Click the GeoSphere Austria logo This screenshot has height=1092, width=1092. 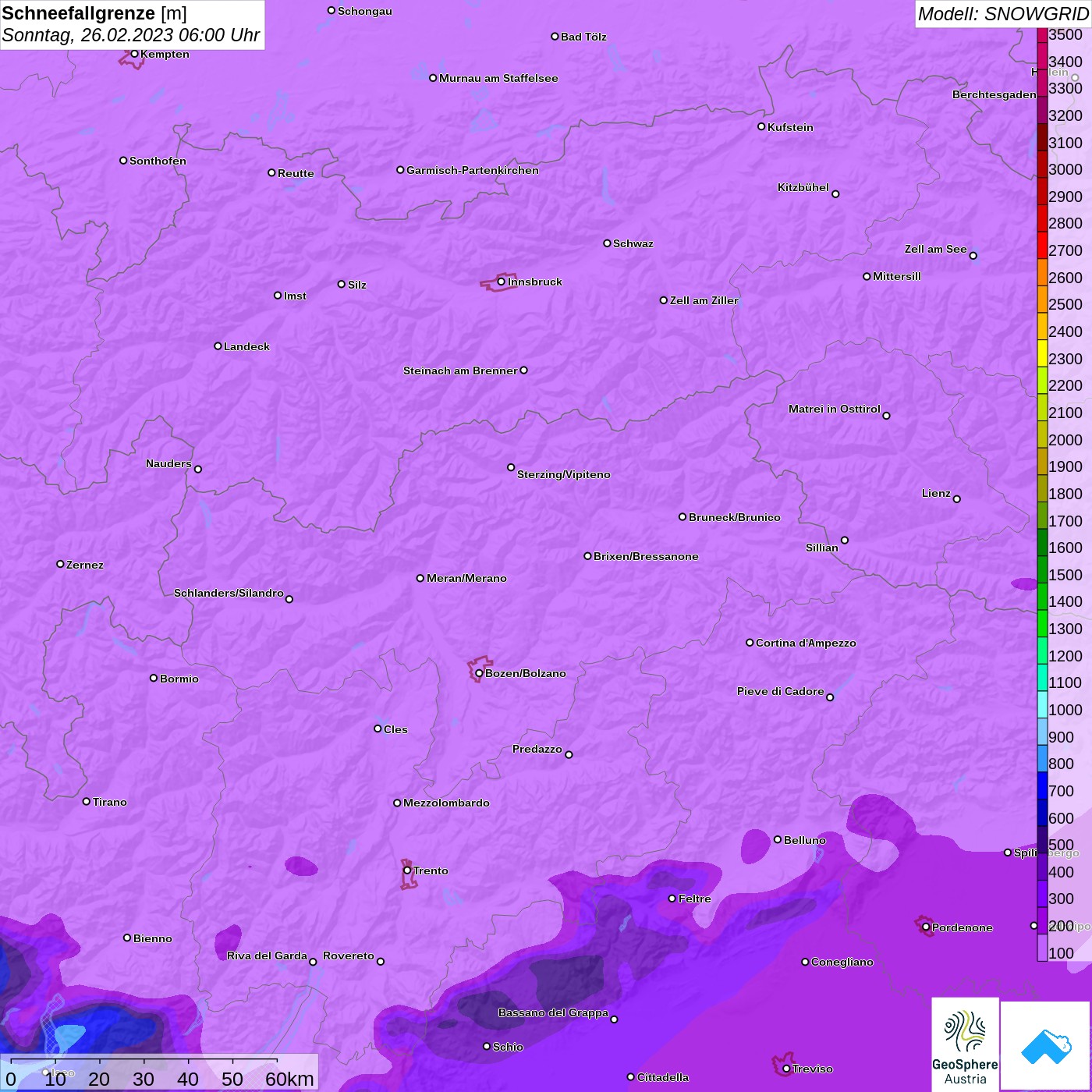pyautogui.click(x=965, y=1047)
